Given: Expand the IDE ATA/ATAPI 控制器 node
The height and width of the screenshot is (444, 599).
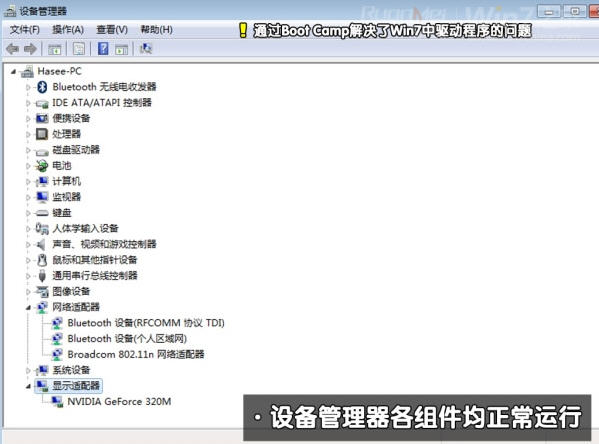Looking at the screenshot, I should click(28, 103).
